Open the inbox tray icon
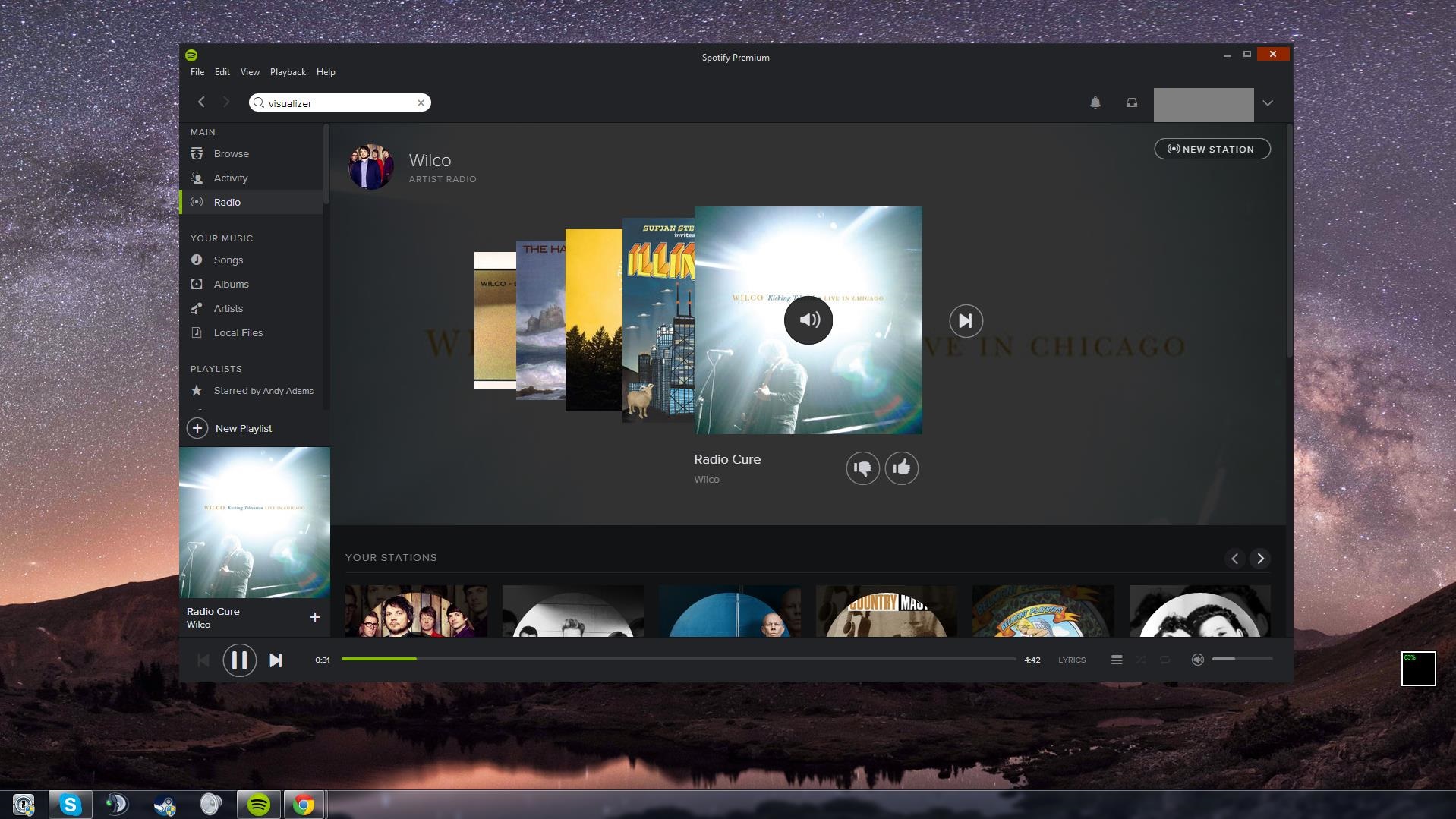The height and width of the screenshot is (819, 1456). (1131, 102)
